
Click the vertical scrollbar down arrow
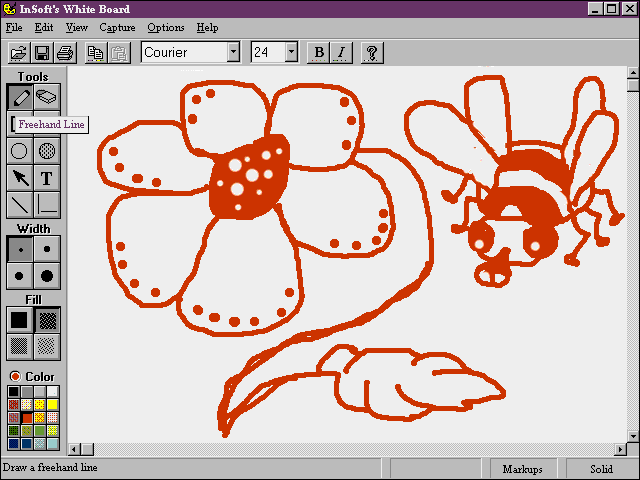[x=632, y=437]
